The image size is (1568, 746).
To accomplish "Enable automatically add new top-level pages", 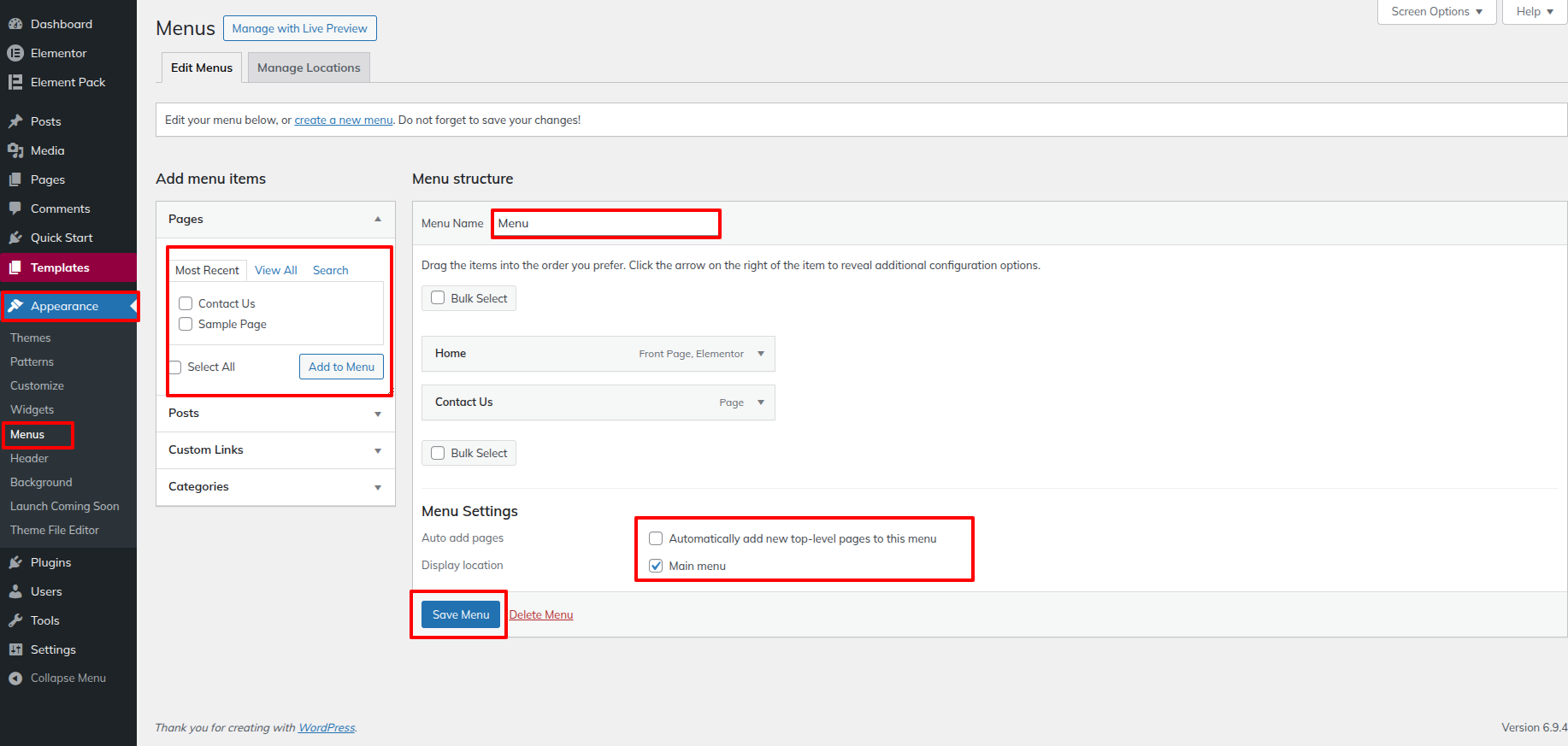I will [656, 538].
